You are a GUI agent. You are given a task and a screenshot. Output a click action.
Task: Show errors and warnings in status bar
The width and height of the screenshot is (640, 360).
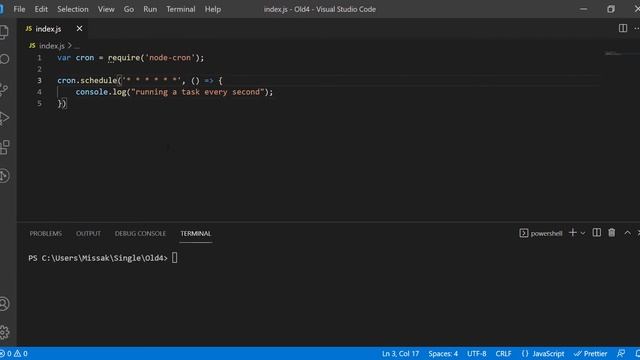pyautogui.click(x=14, y=353)
